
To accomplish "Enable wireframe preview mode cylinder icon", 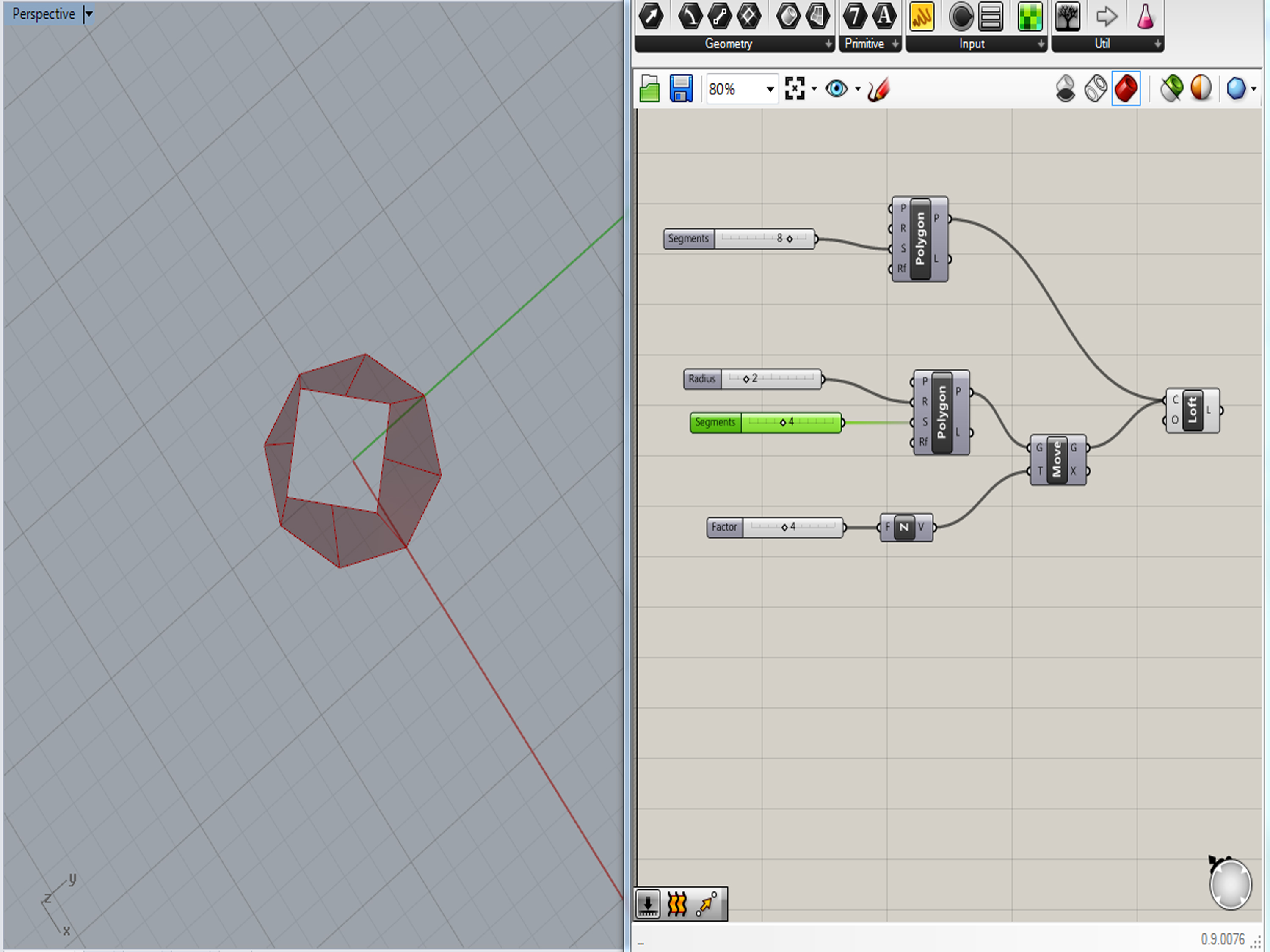I will (1096, 89).
